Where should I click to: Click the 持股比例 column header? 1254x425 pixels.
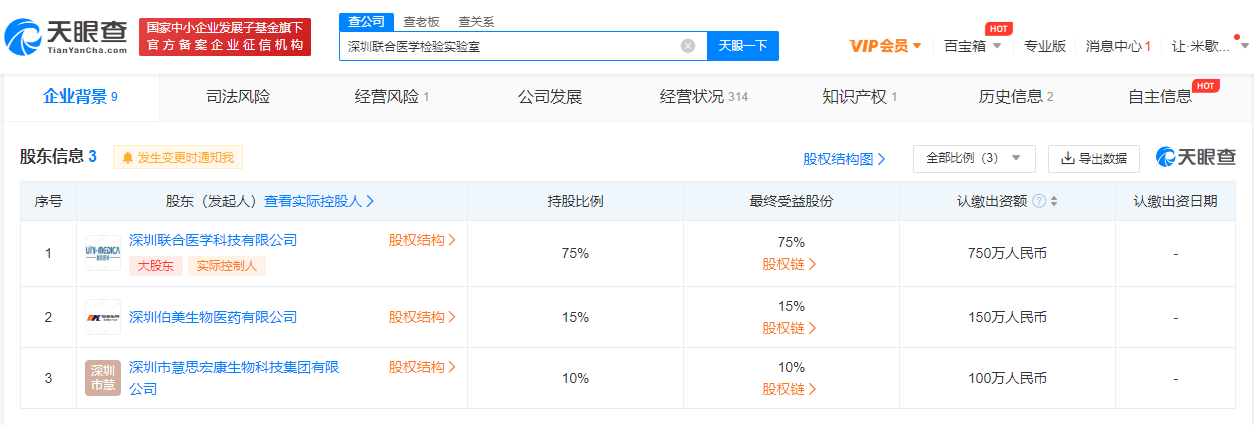[575, 201]
